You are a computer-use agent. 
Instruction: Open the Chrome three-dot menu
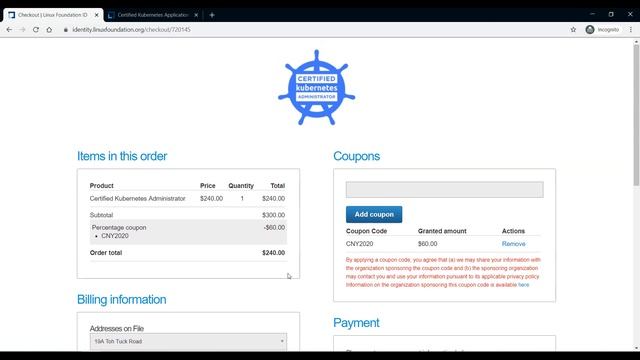click(631, 30)
